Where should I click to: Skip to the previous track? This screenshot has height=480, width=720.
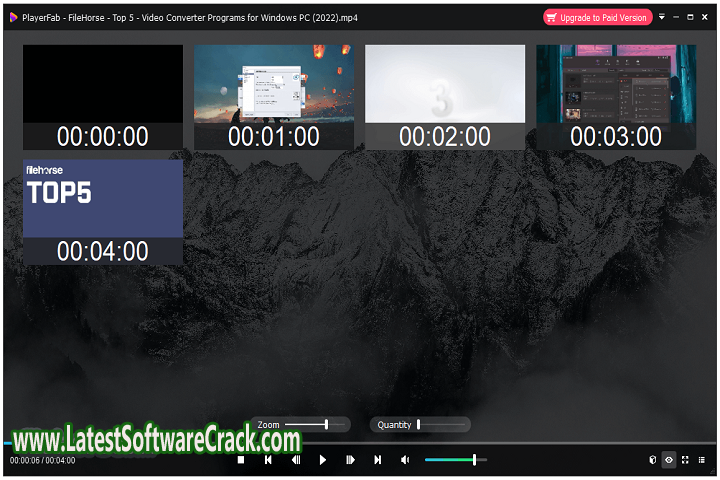268,460
